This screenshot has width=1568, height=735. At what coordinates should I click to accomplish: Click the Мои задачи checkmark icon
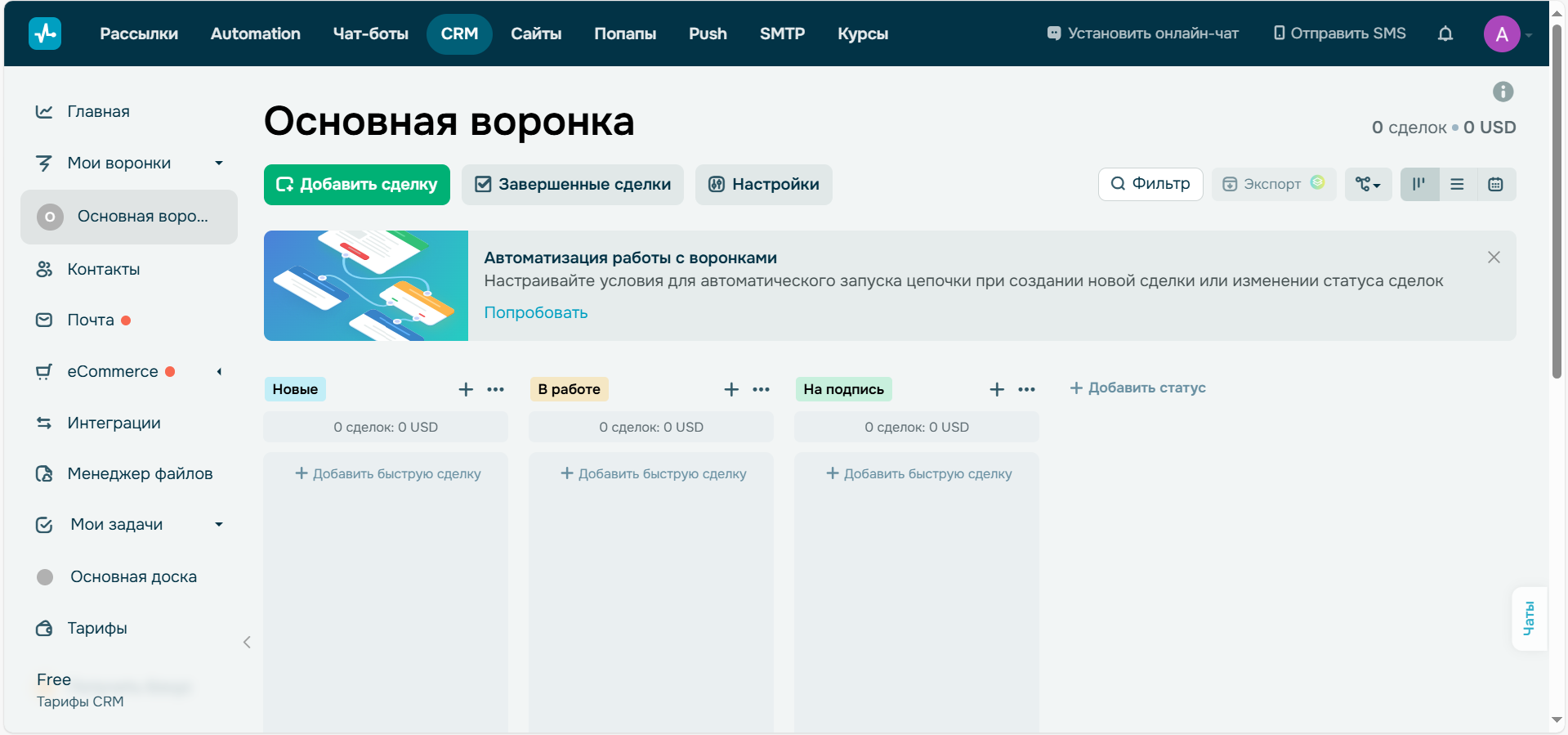[44, 525]
